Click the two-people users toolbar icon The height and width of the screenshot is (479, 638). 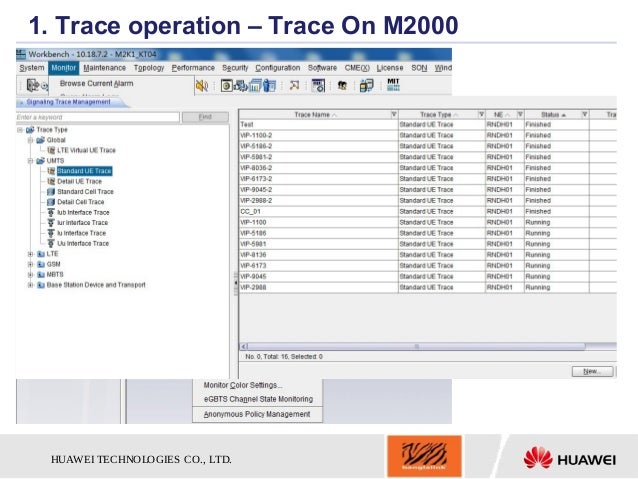pos(342,85)
